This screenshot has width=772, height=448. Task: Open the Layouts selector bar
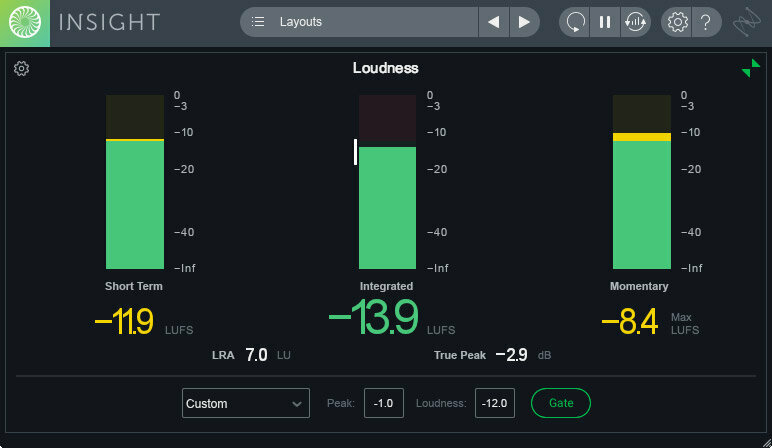[x=359, y=22]
